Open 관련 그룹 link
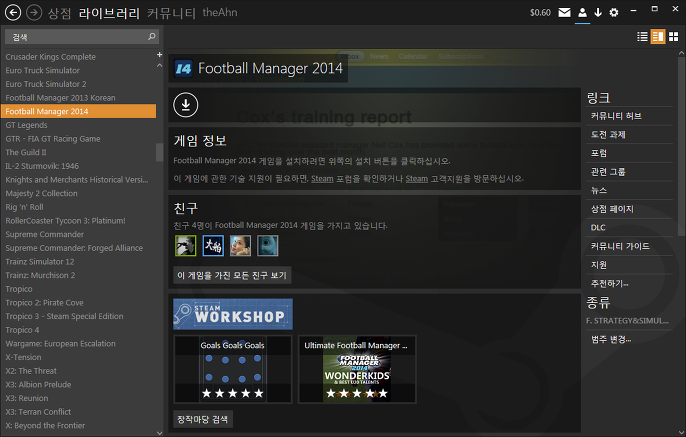Image resolution: width=686 pixels, height=437 pixels. [608, 172]
